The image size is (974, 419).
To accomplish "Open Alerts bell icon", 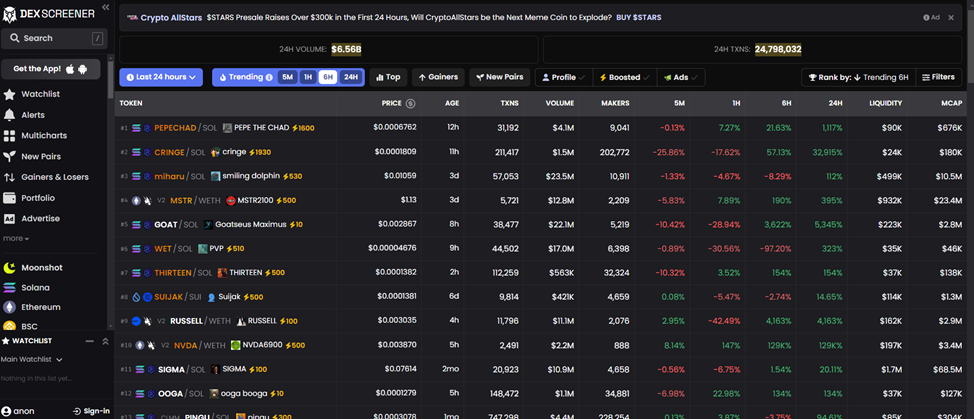I will pyautogui.click(x=9, y=115).
